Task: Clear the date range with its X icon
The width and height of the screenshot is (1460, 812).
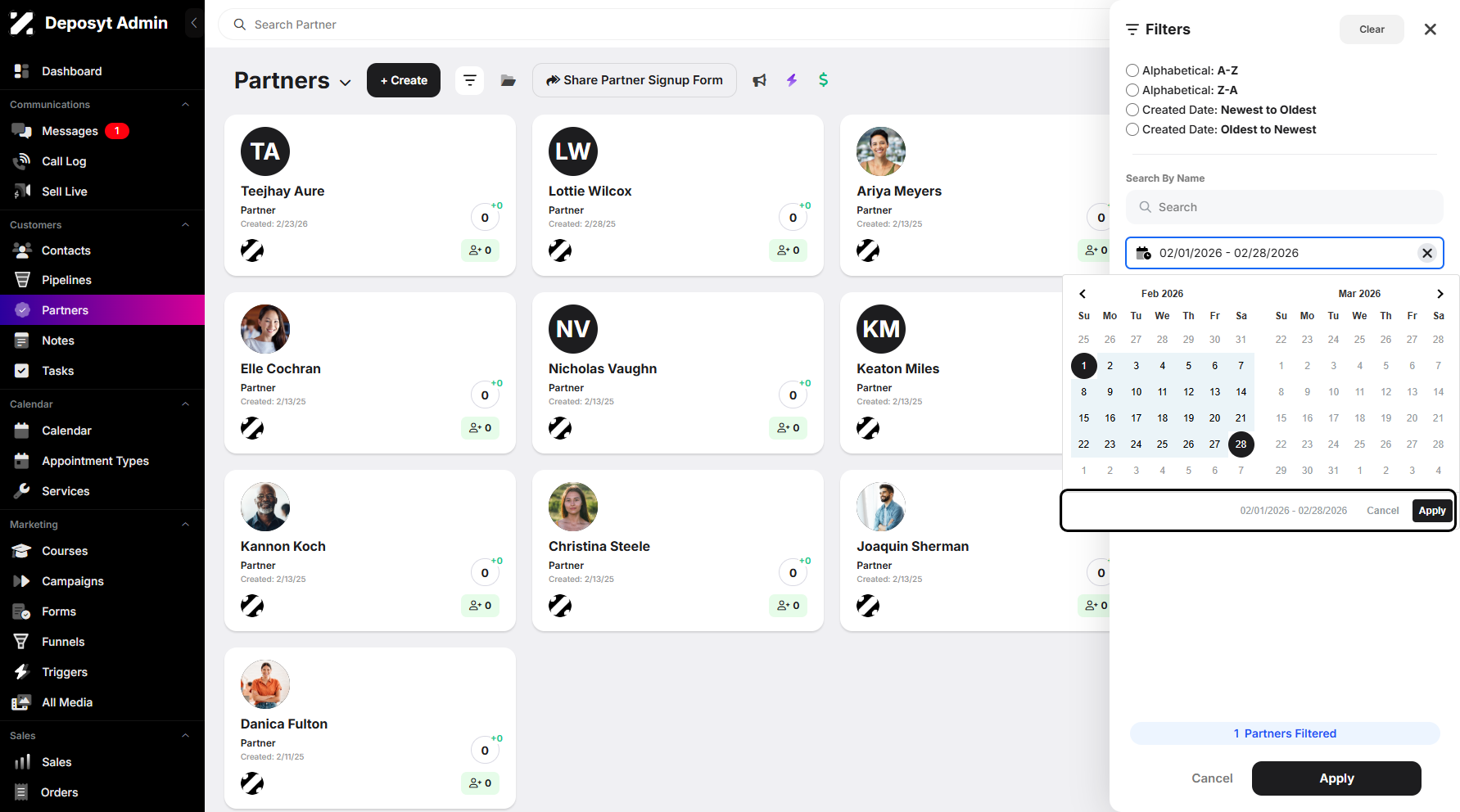Action: (1427, 253)
